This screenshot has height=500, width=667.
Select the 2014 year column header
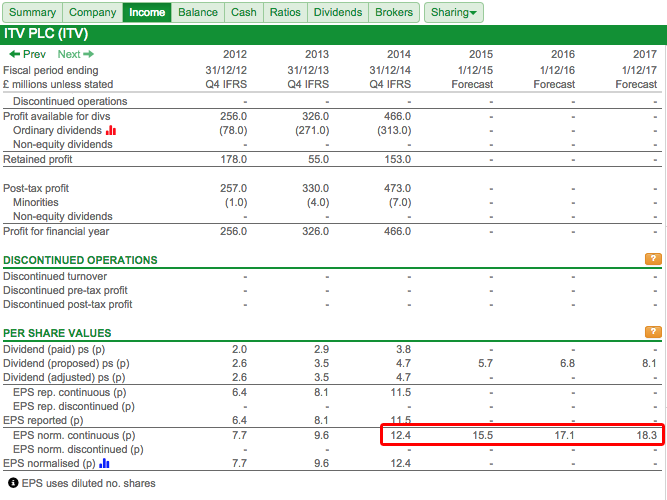click(399, 54)
